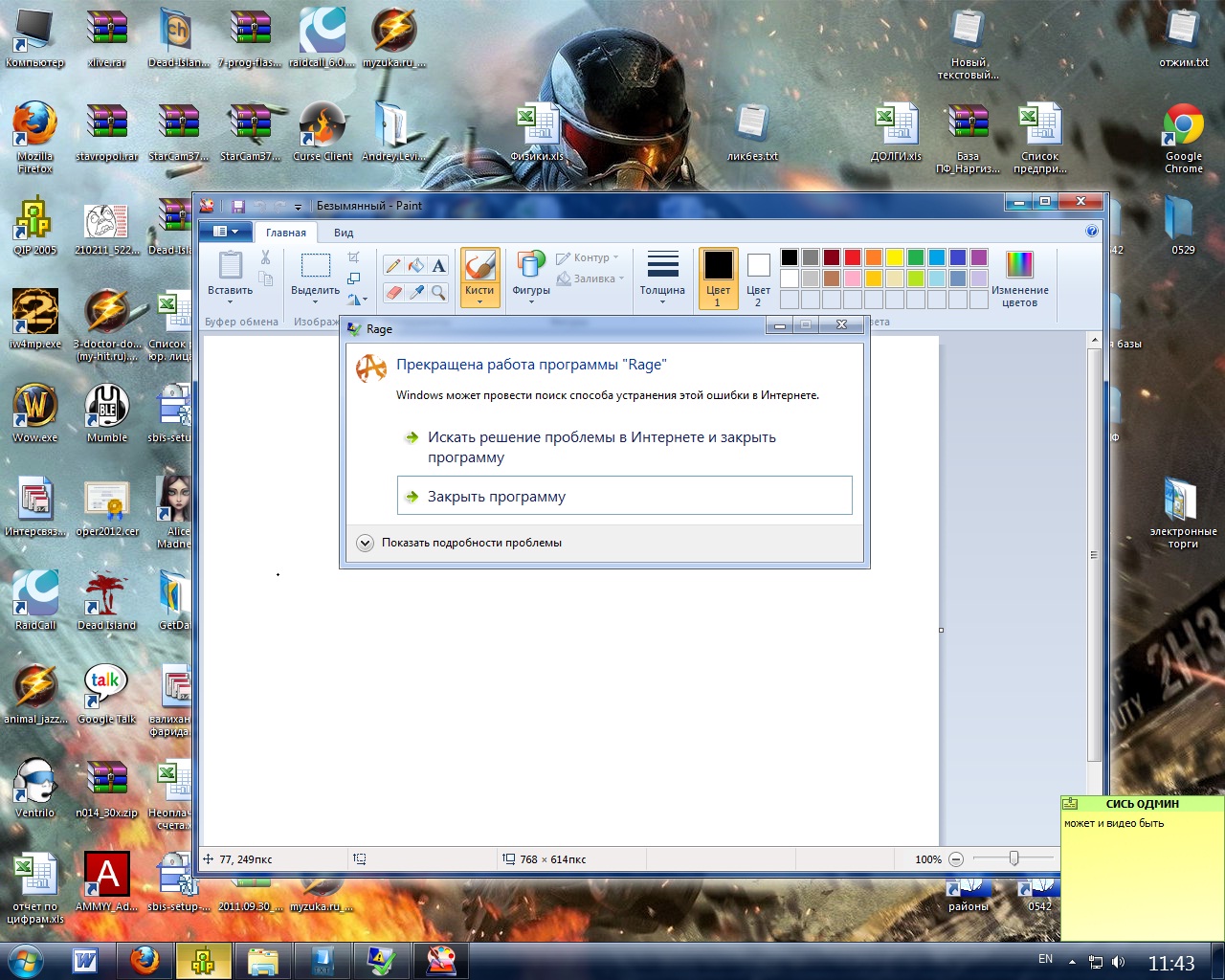
Task: Switch to the Главная ribbon tab
Action: pyautogui.click(x=286, y=233)
